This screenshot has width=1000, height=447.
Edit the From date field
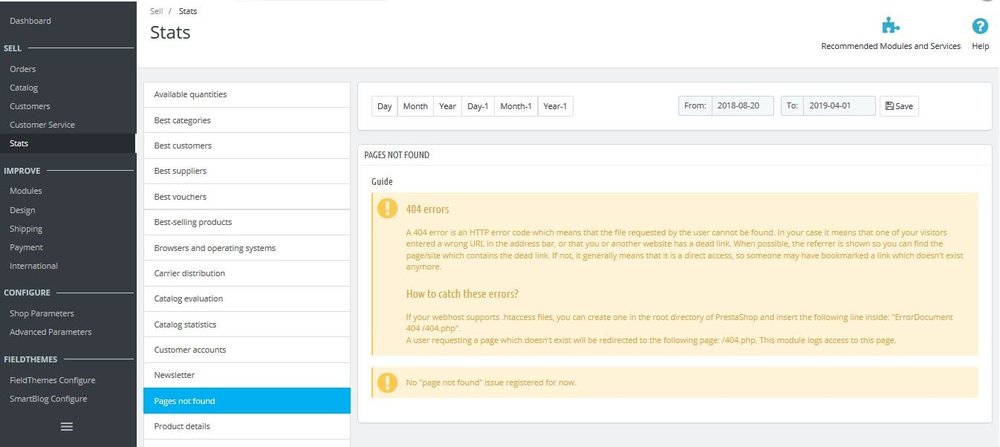coord(742,106)
